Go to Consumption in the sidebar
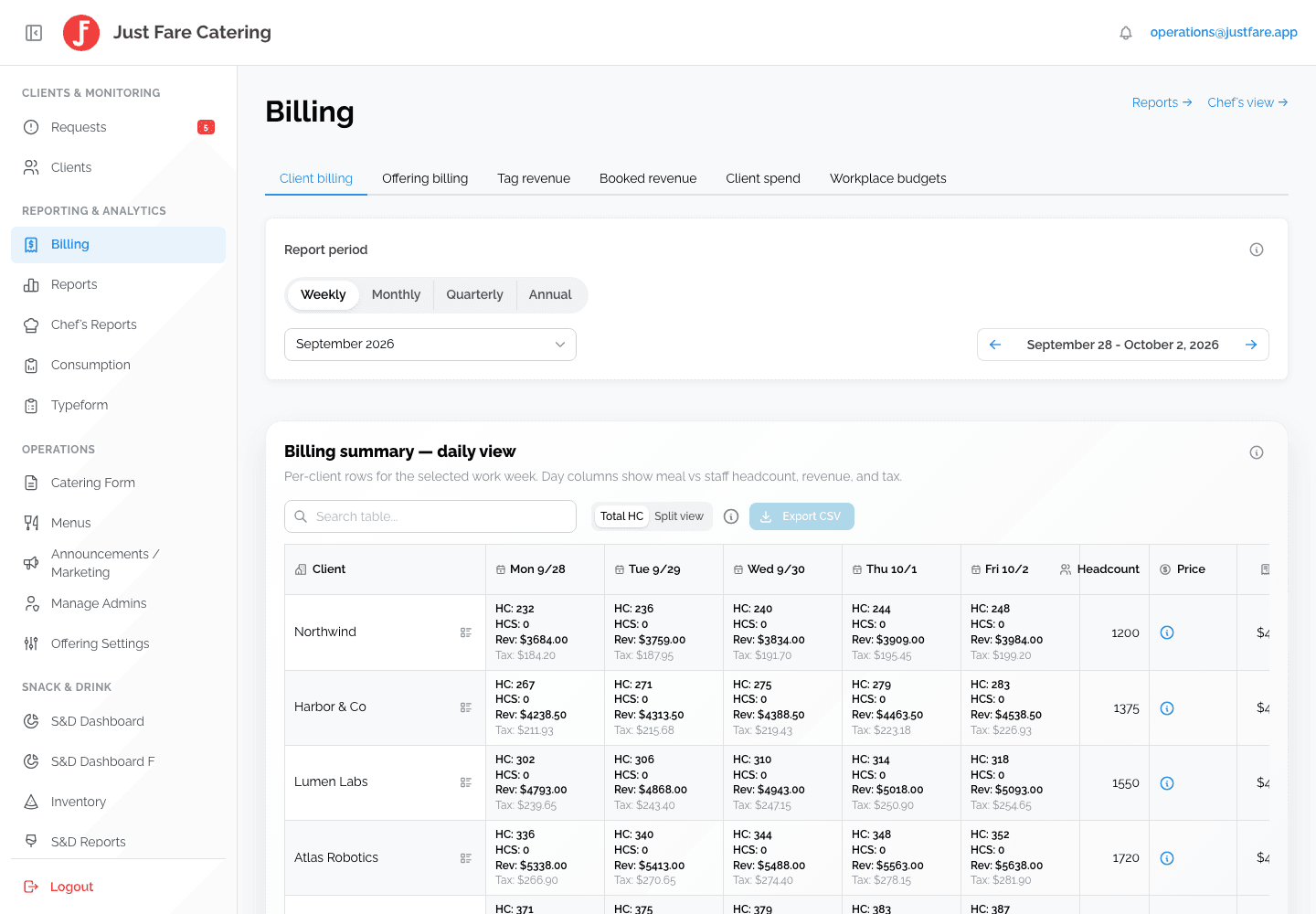The width and height of the screenshot is (1316, 914). tap(118, 365)
